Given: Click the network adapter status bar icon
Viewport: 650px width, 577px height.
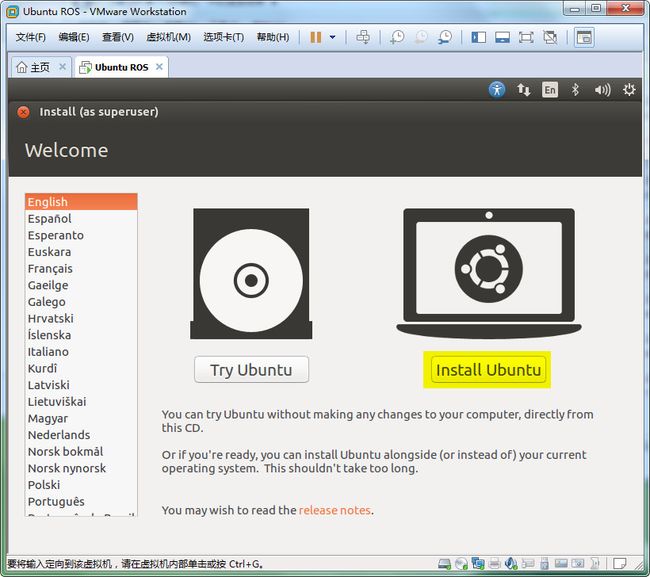Looking at the screenshot, I should pyautogui.click(x=478, y=563).
